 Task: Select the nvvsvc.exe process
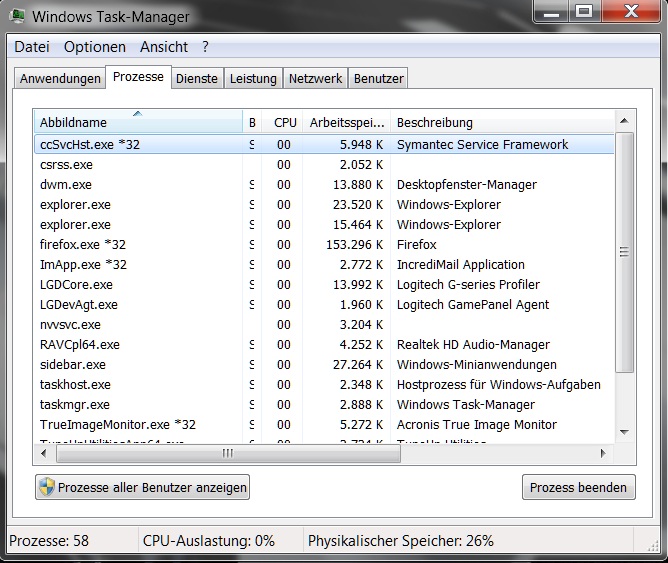click(324, 325)
